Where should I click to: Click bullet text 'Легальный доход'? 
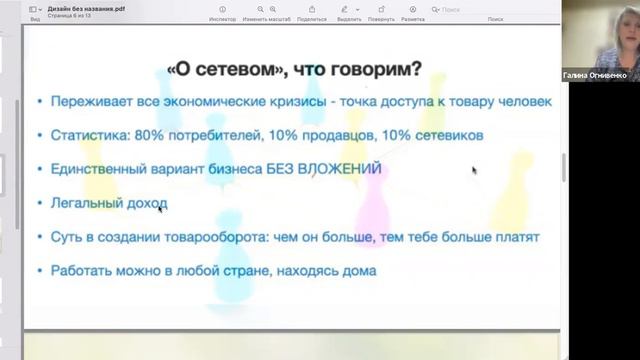(109, 203)
